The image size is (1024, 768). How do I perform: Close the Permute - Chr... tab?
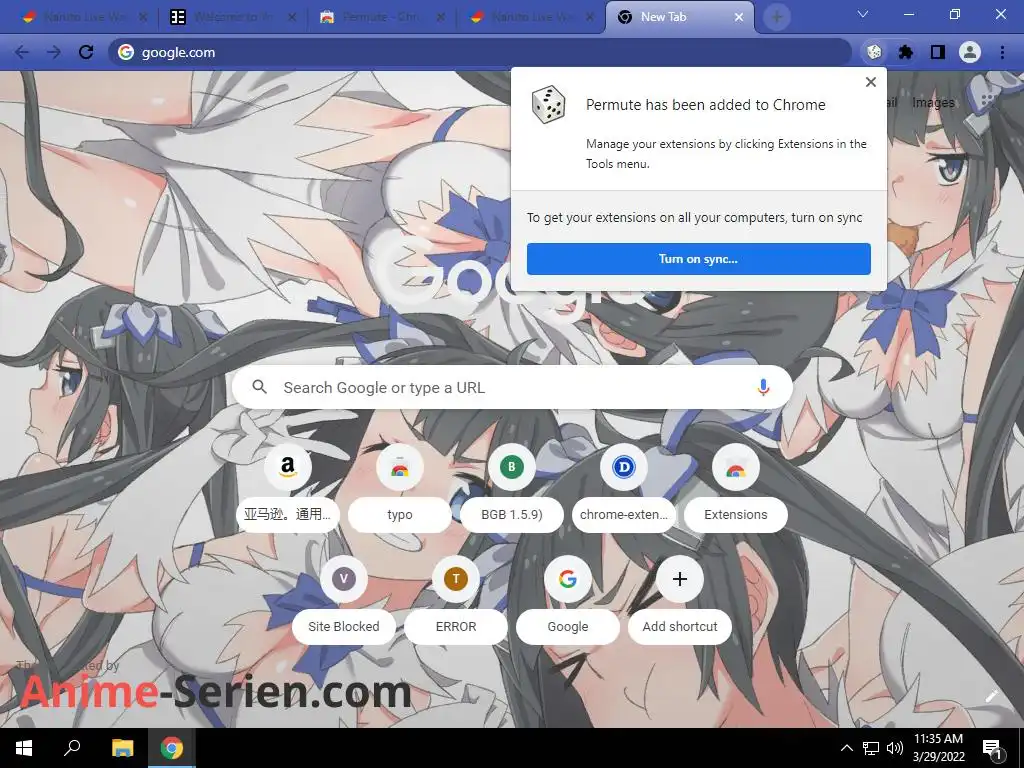coord(441,17)
